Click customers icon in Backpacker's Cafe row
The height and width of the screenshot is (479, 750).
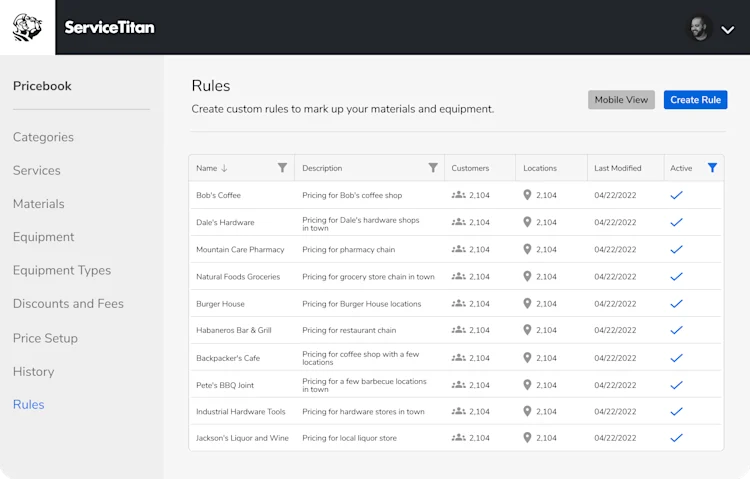point(458,357)
